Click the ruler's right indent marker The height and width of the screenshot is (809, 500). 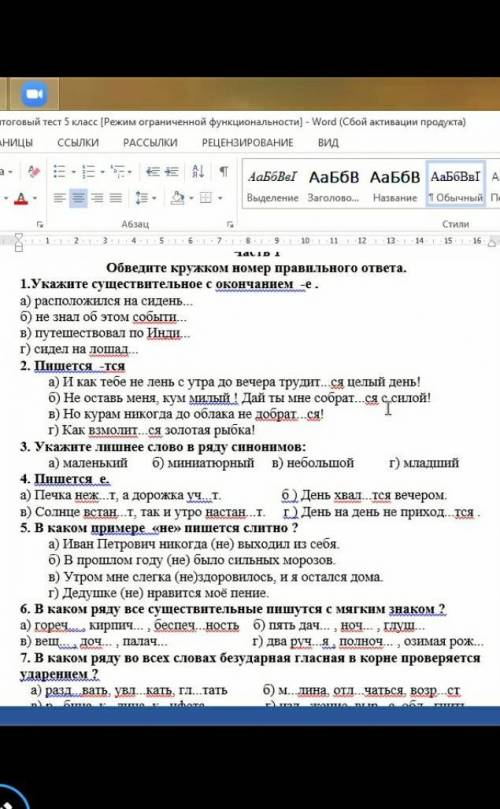492,241
